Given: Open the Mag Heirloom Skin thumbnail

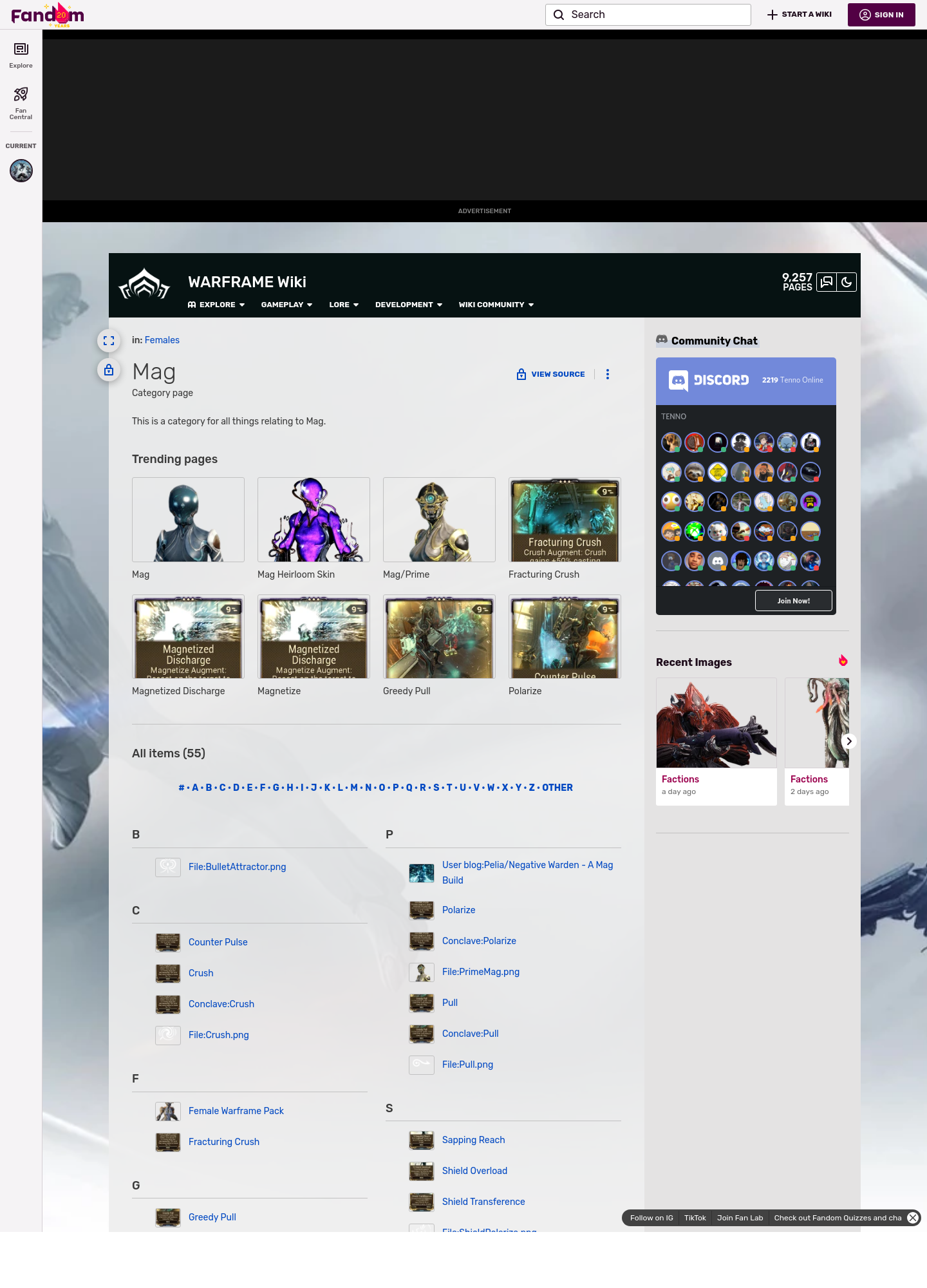Looking at the screenshot, I should (314, 520).
